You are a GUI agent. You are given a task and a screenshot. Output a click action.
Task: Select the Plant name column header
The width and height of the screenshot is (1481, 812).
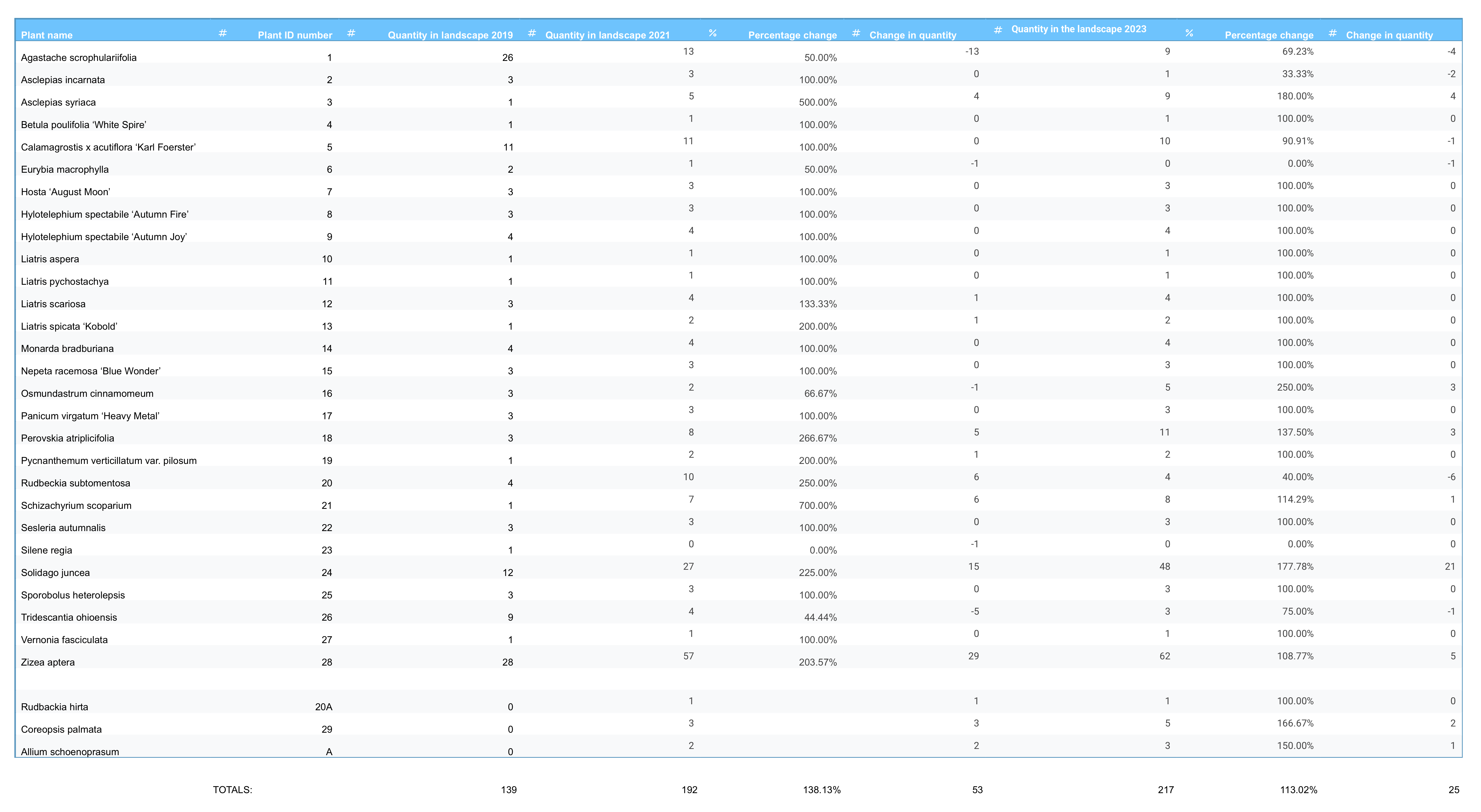[47, 35]
